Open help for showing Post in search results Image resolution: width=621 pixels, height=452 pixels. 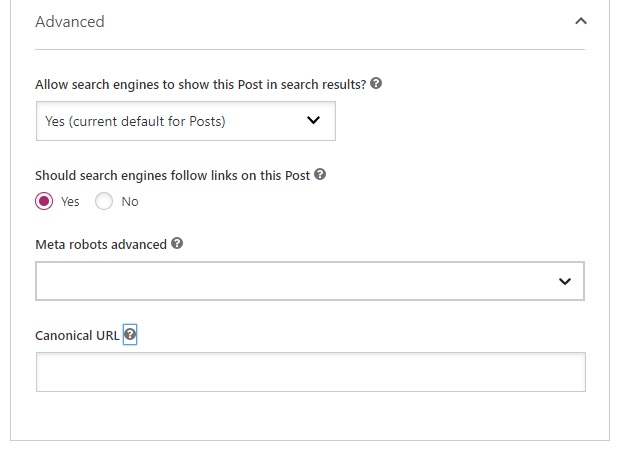point(376,84)
